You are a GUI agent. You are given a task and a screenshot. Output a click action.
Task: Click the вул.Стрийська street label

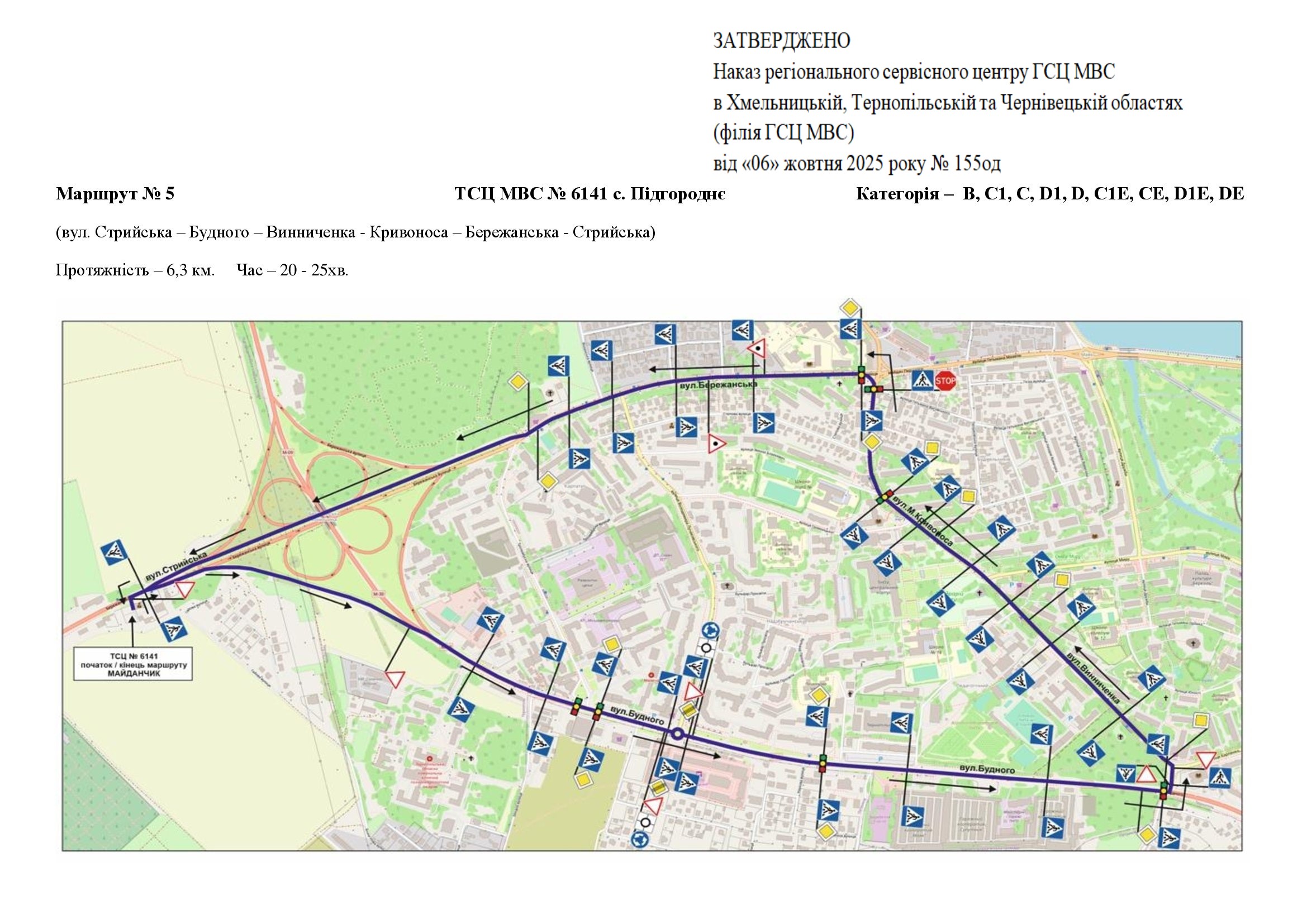click(x=175, y=568)
